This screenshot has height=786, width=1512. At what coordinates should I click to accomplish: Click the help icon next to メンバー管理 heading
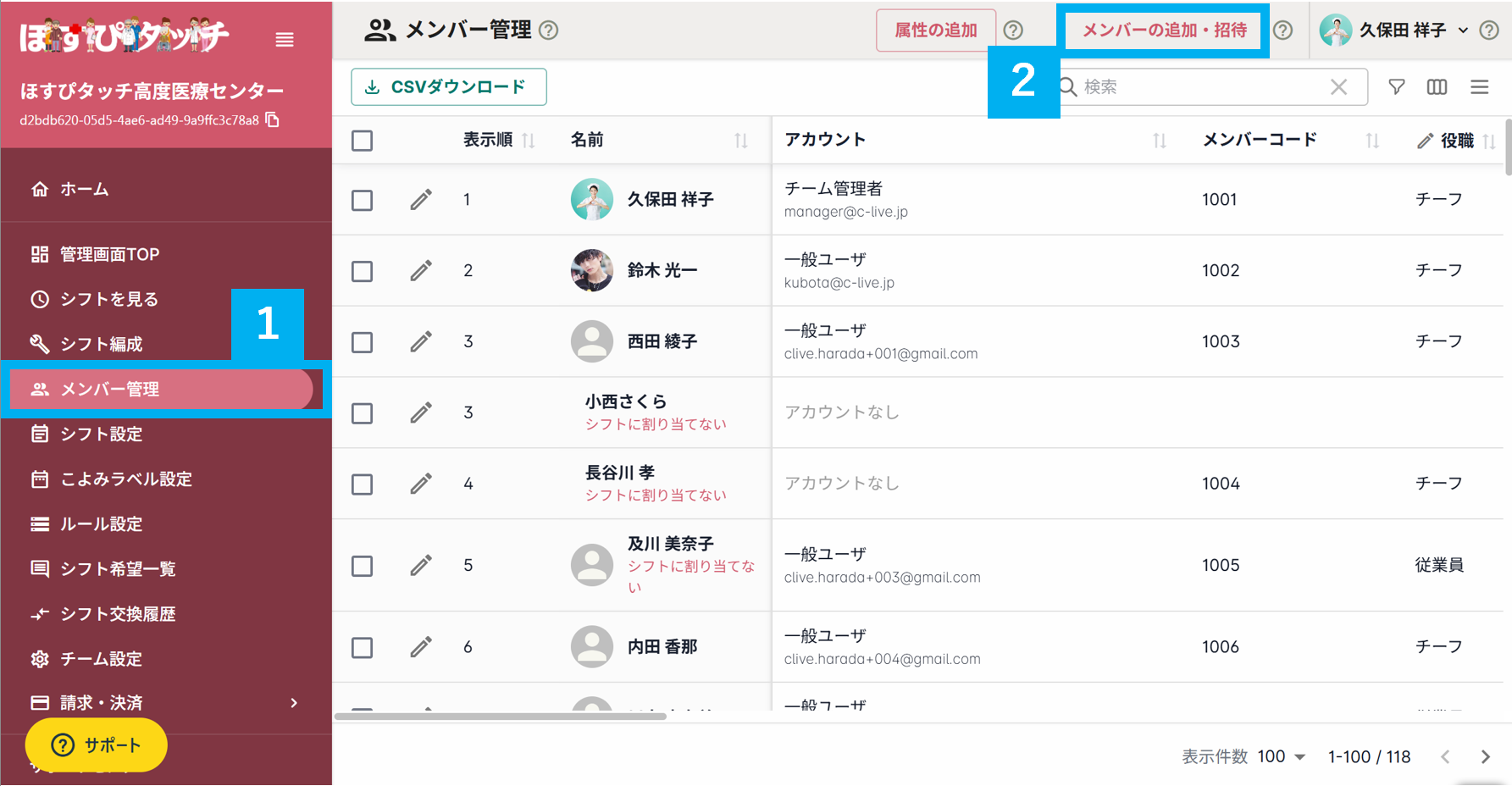(x=549, y=30)
